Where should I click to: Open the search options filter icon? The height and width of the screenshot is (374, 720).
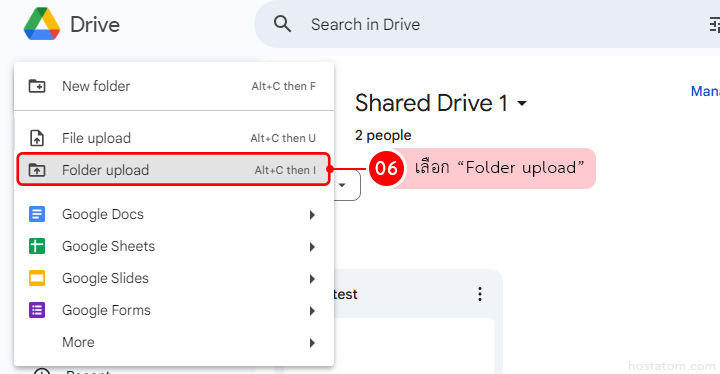pyautogui.click(x=714, y=24)
